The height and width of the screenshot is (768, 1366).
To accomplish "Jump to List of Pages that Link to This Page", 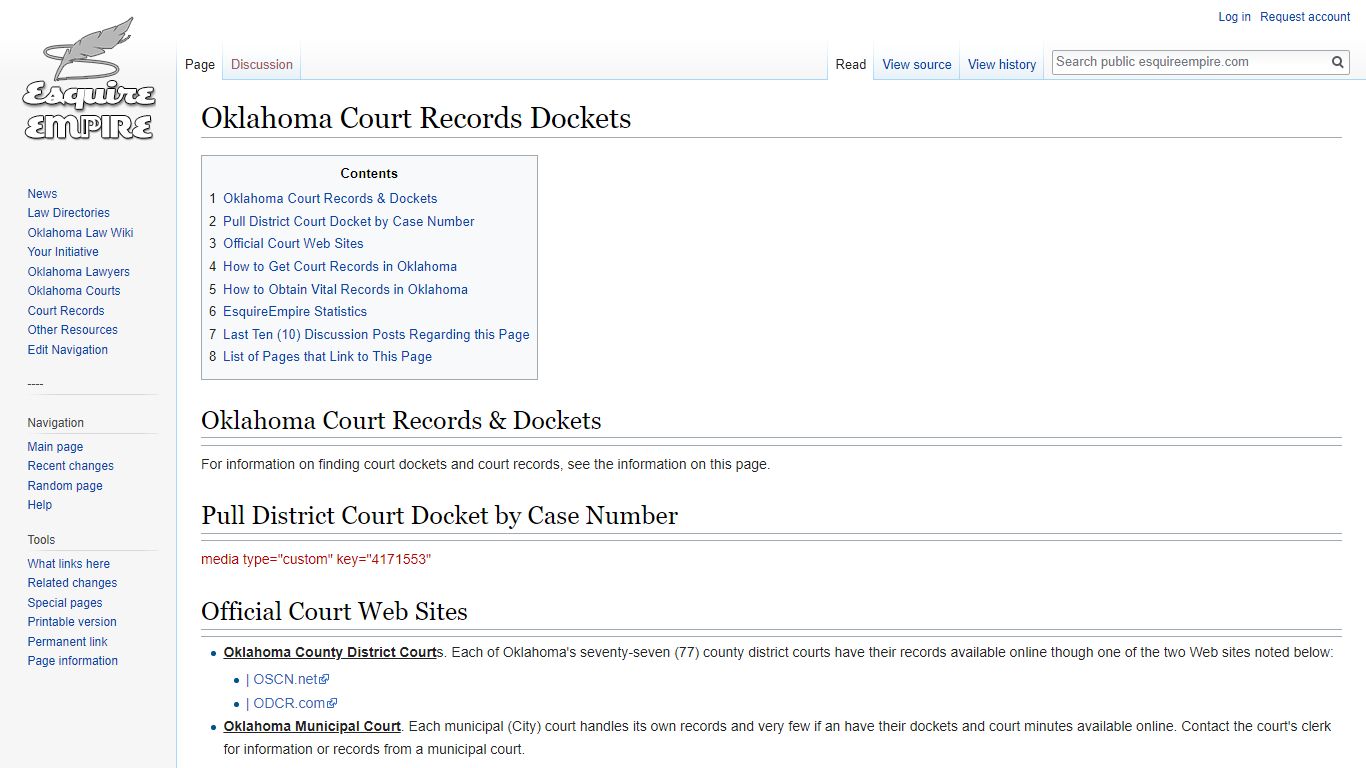I will 320,356.
